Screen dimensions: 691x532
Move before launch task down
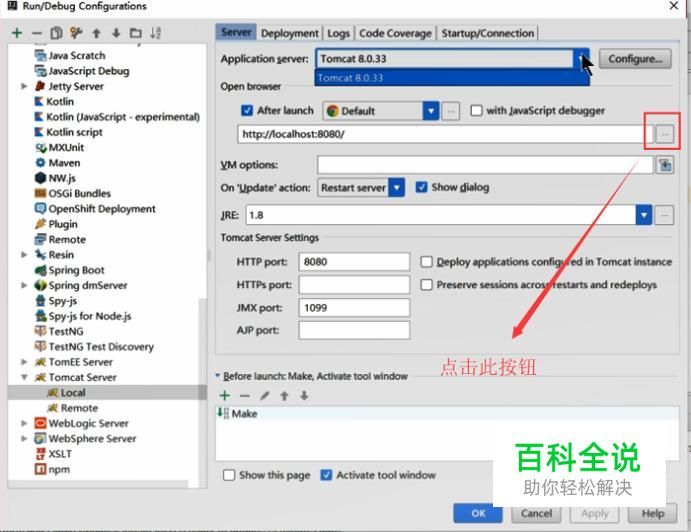coord(304,395)
